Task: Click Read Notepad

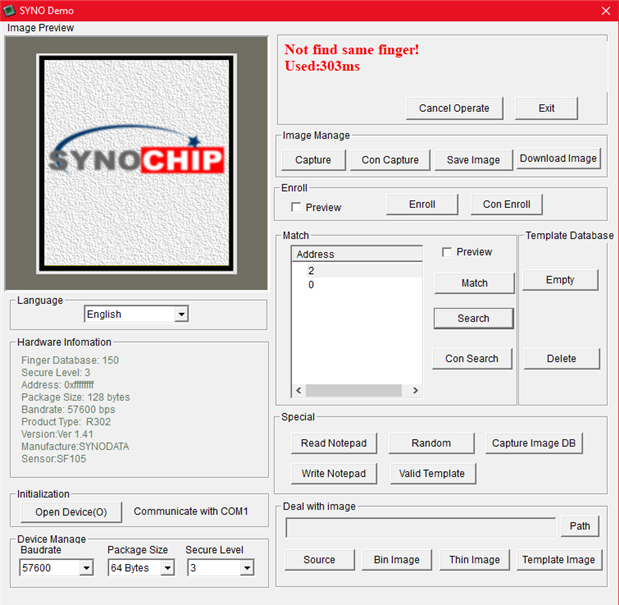Action: point(334,443)
